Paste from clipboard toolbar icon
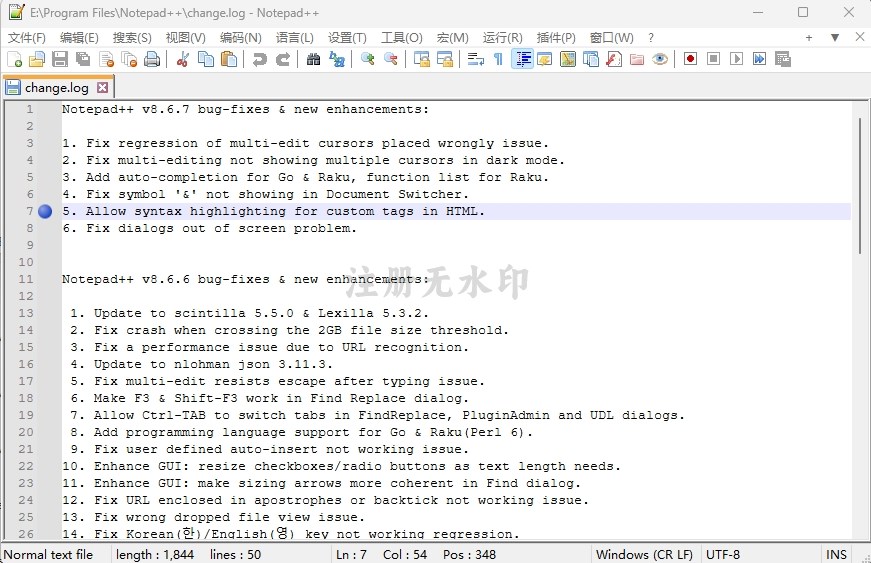871x563 pixels. point(228,59)
